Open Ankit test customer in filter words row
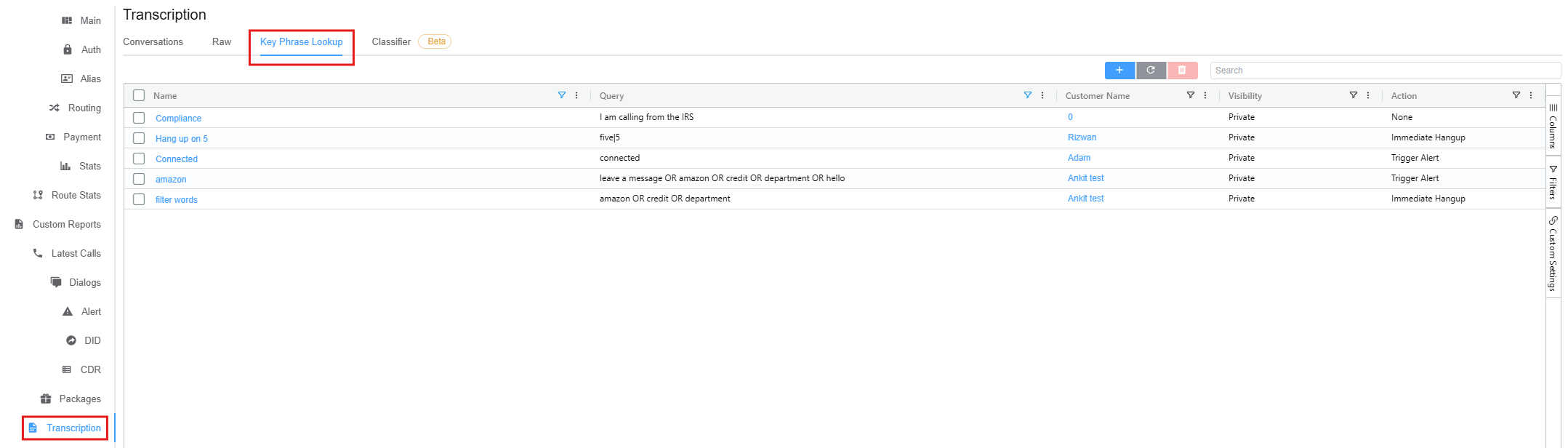The image size is (1568, 448). [x=1085, y=199]
